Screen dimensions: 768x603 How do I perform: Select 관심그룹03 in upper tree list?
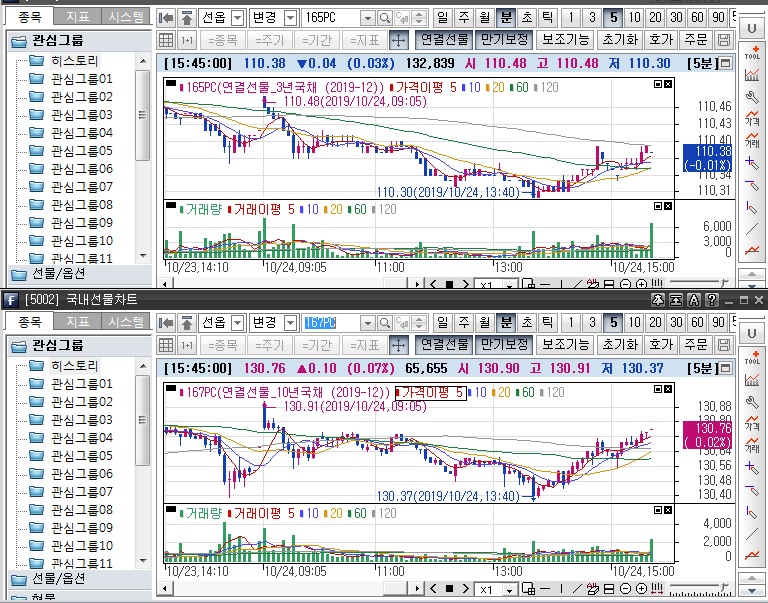[81, 115]
